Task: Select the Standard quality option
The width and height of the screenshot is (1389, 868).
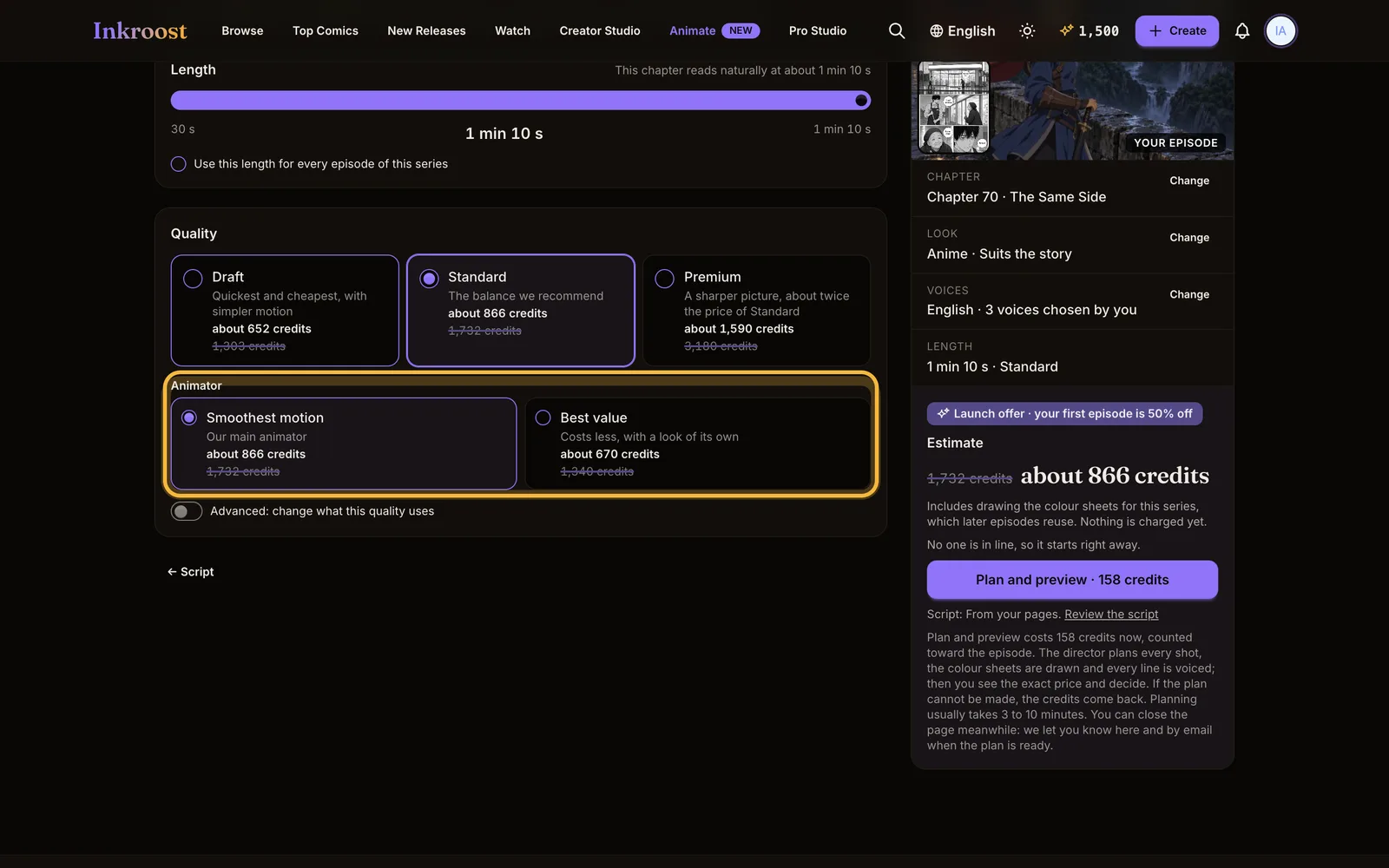Action: click(521, 310)
